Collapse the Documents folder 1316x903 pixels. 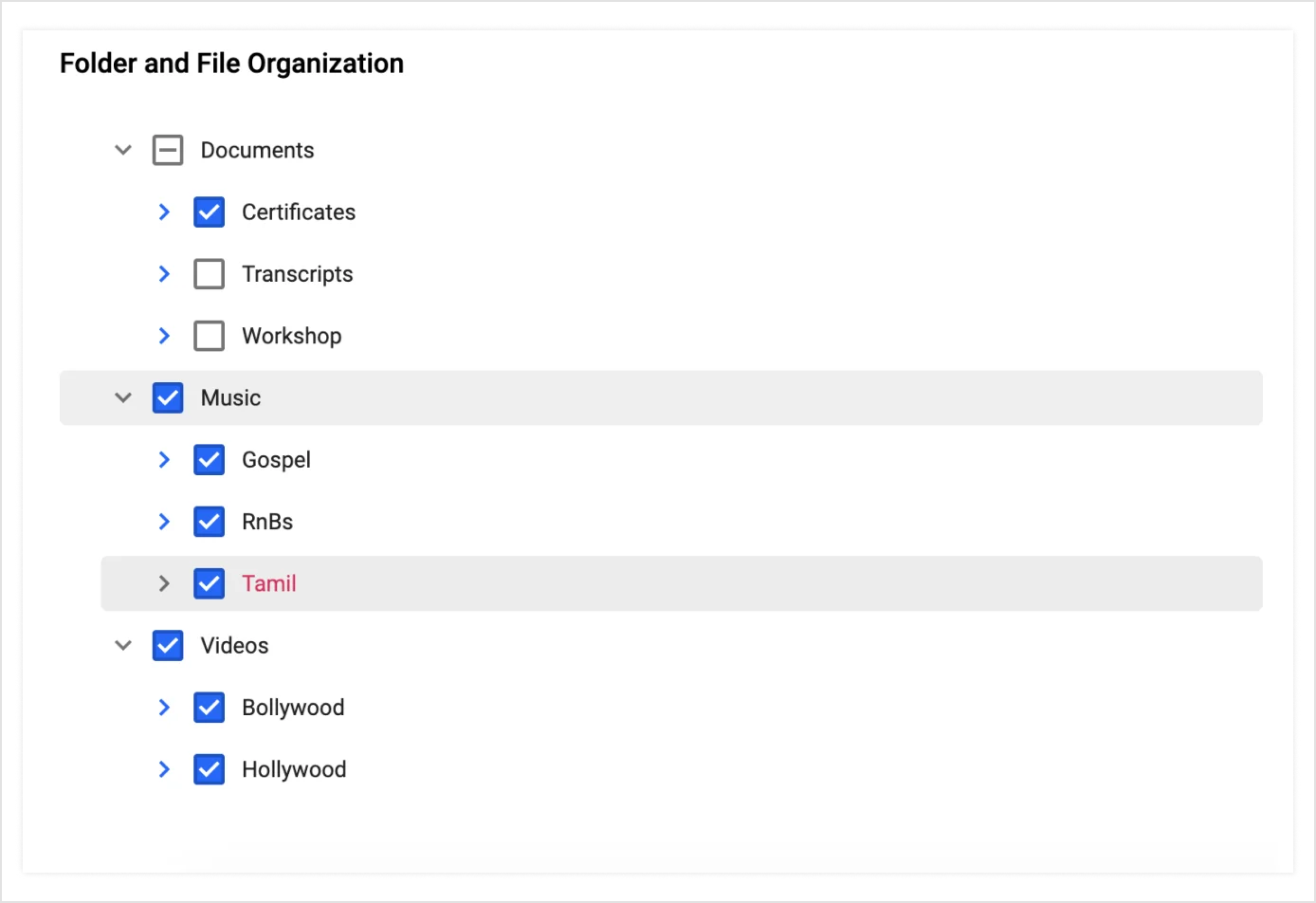(x=122, y=149)
